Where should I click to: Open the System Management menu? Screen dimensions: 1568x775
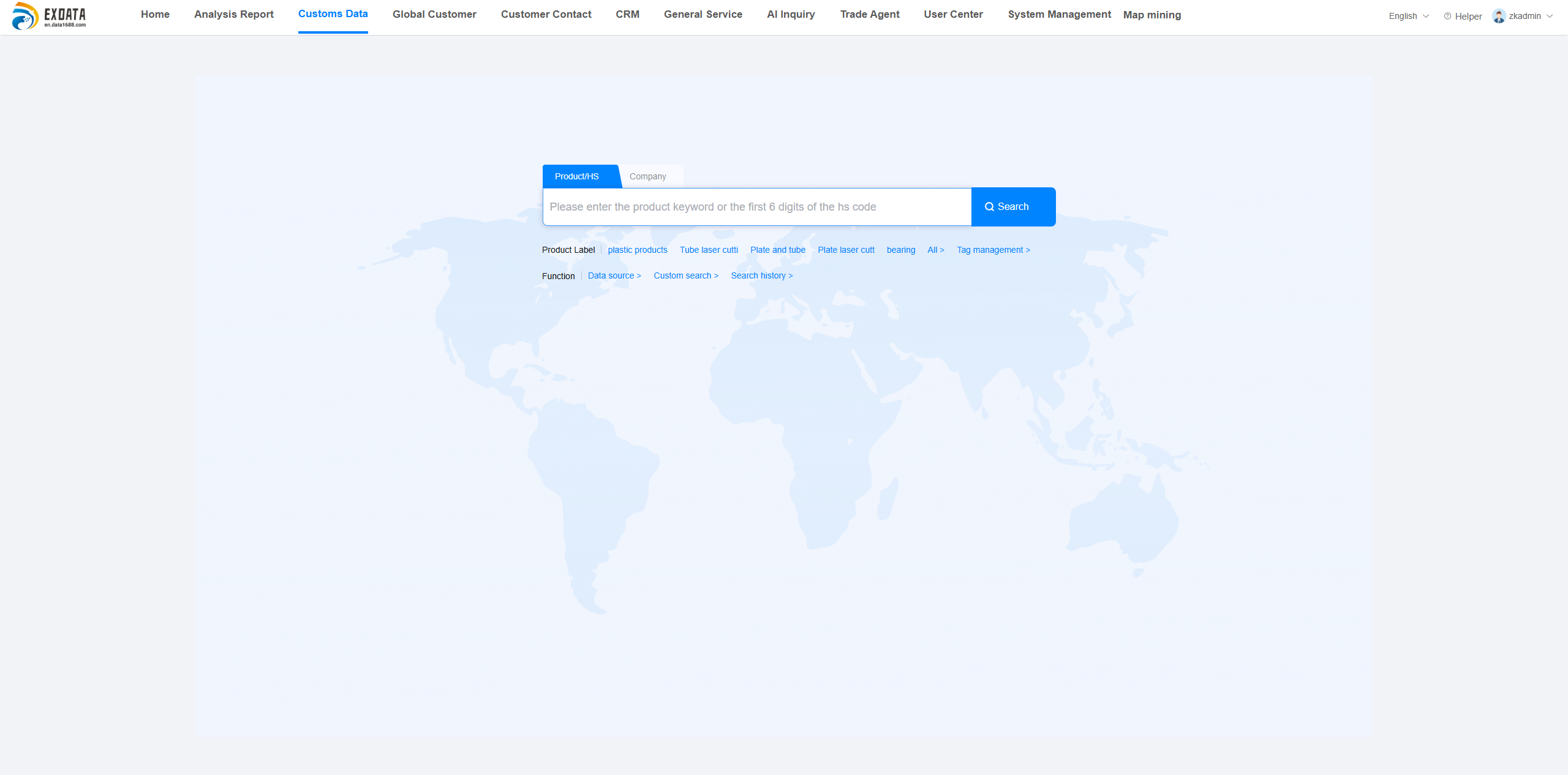(1059, 14)
